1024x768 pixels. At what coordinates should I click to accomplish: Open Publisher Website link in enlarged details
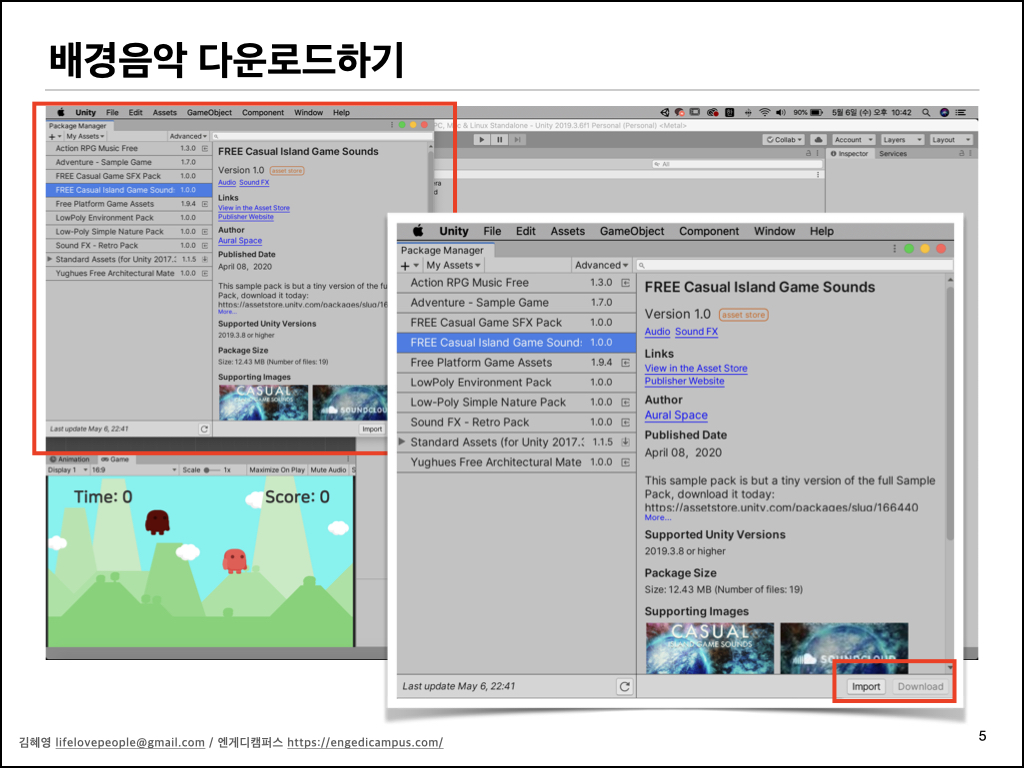coord(684,381)
